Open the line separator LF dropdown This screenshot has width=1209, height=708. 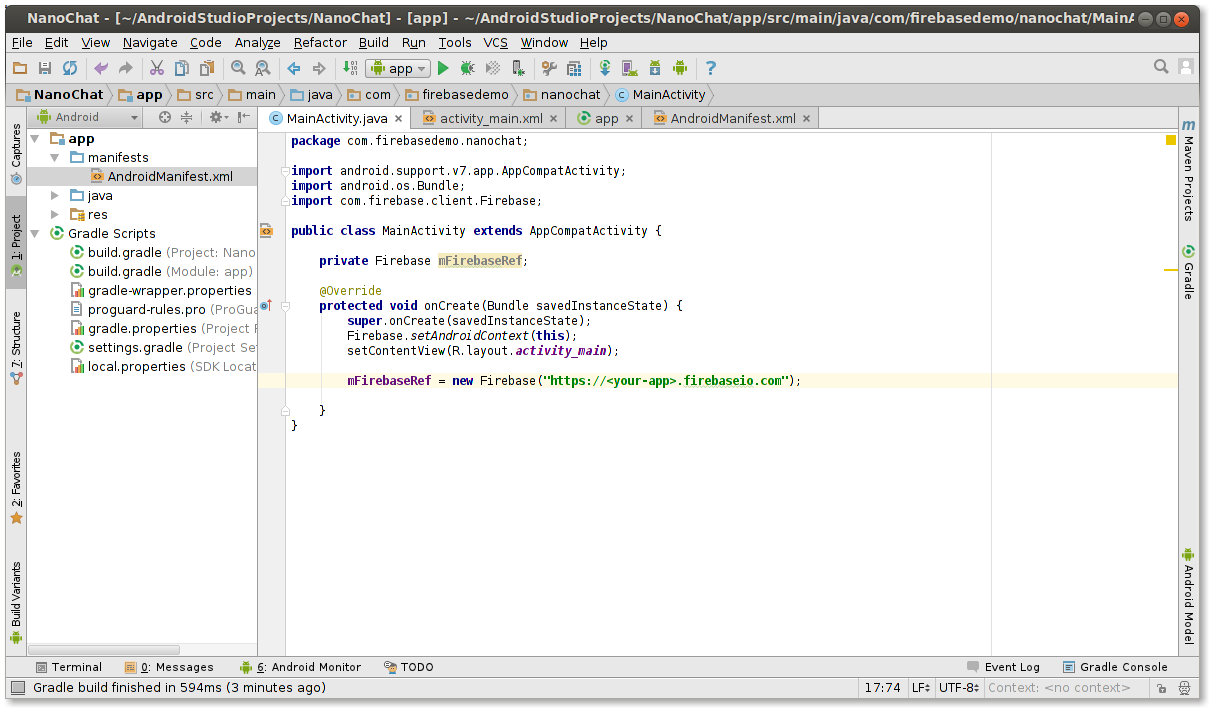[x=921, y=688]
